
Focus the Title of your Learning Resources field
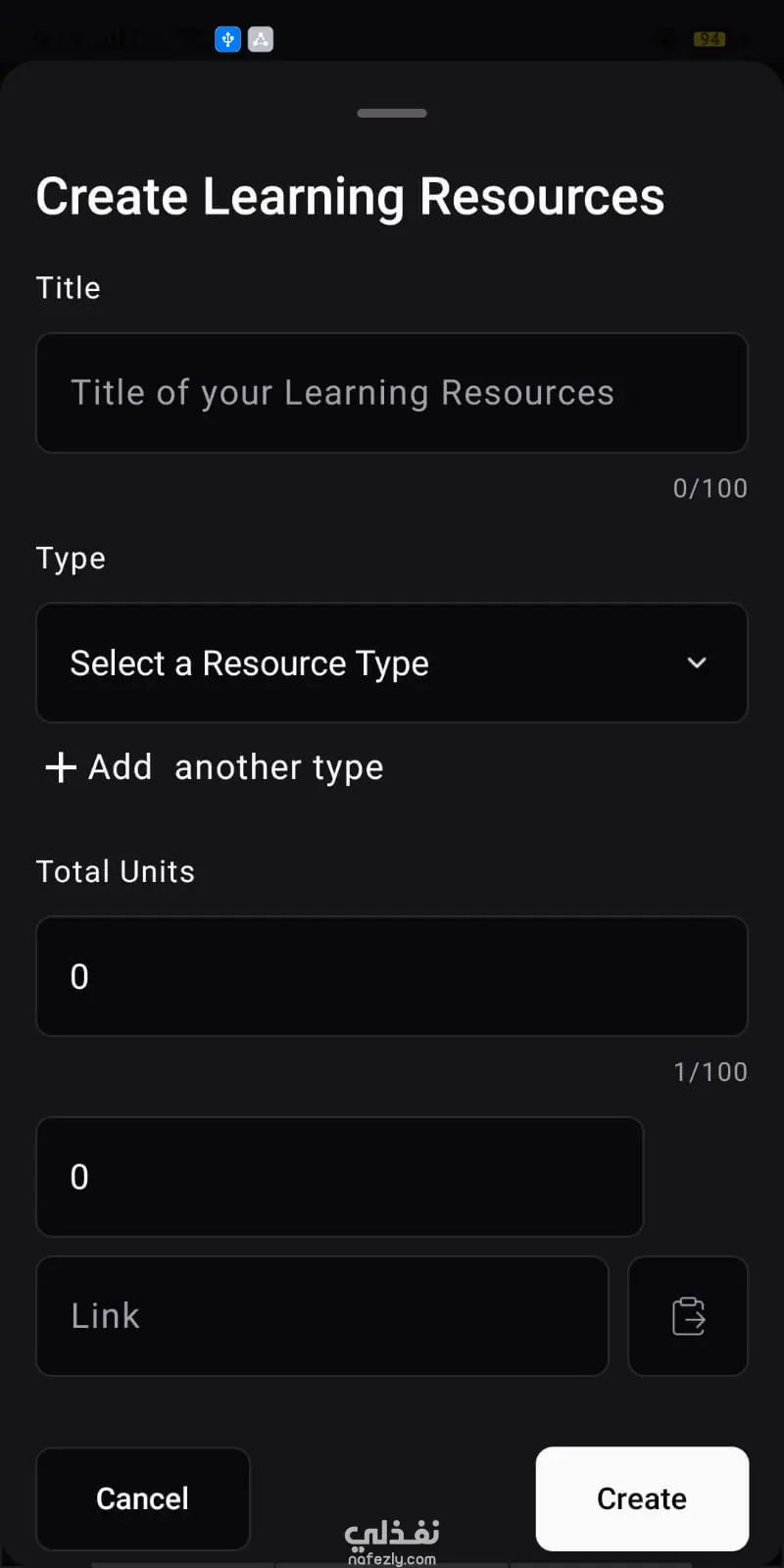pos(392,393)
